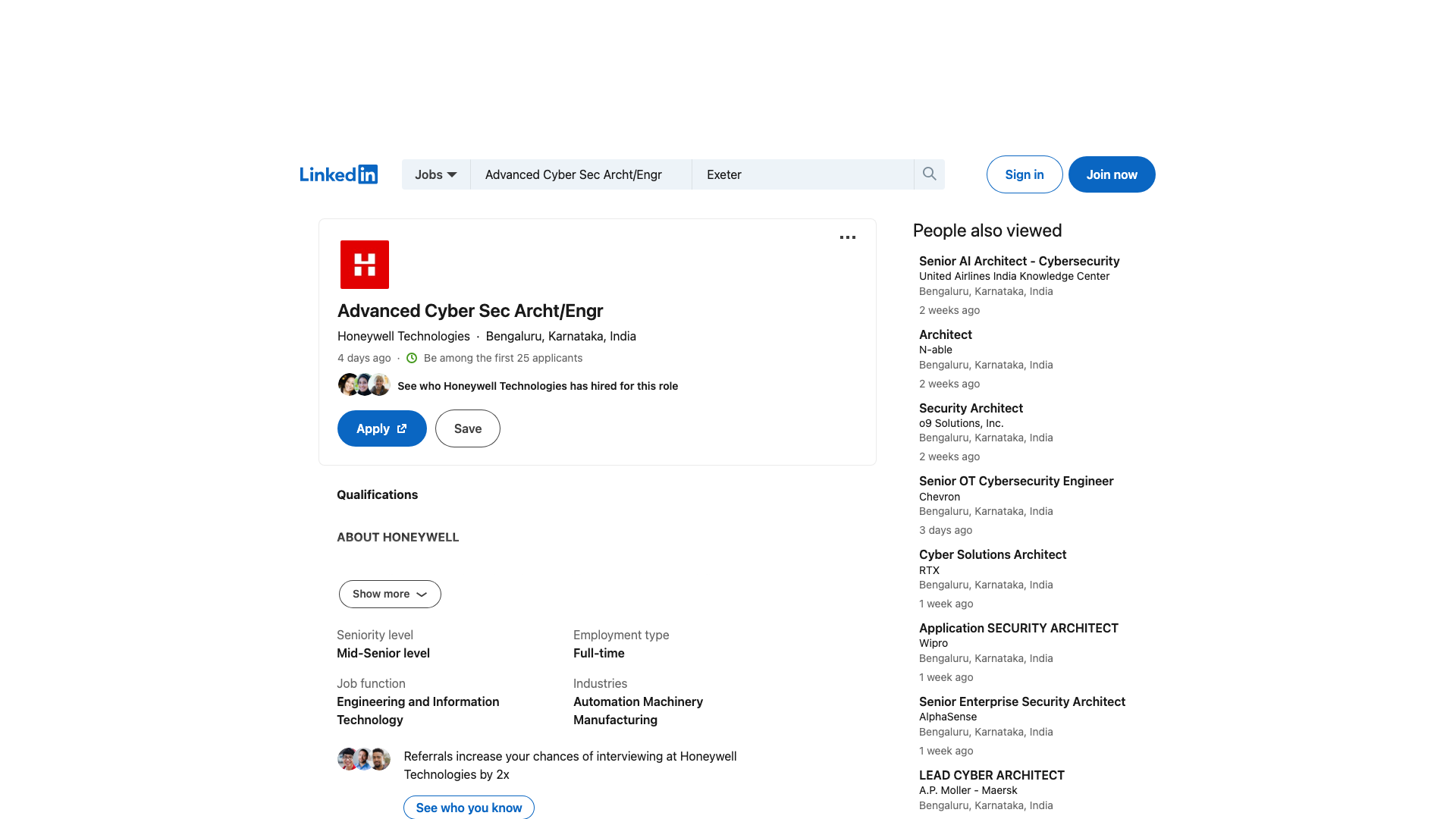Click the job title search field
The image size is (1456, 819).
tap(581, 174)
